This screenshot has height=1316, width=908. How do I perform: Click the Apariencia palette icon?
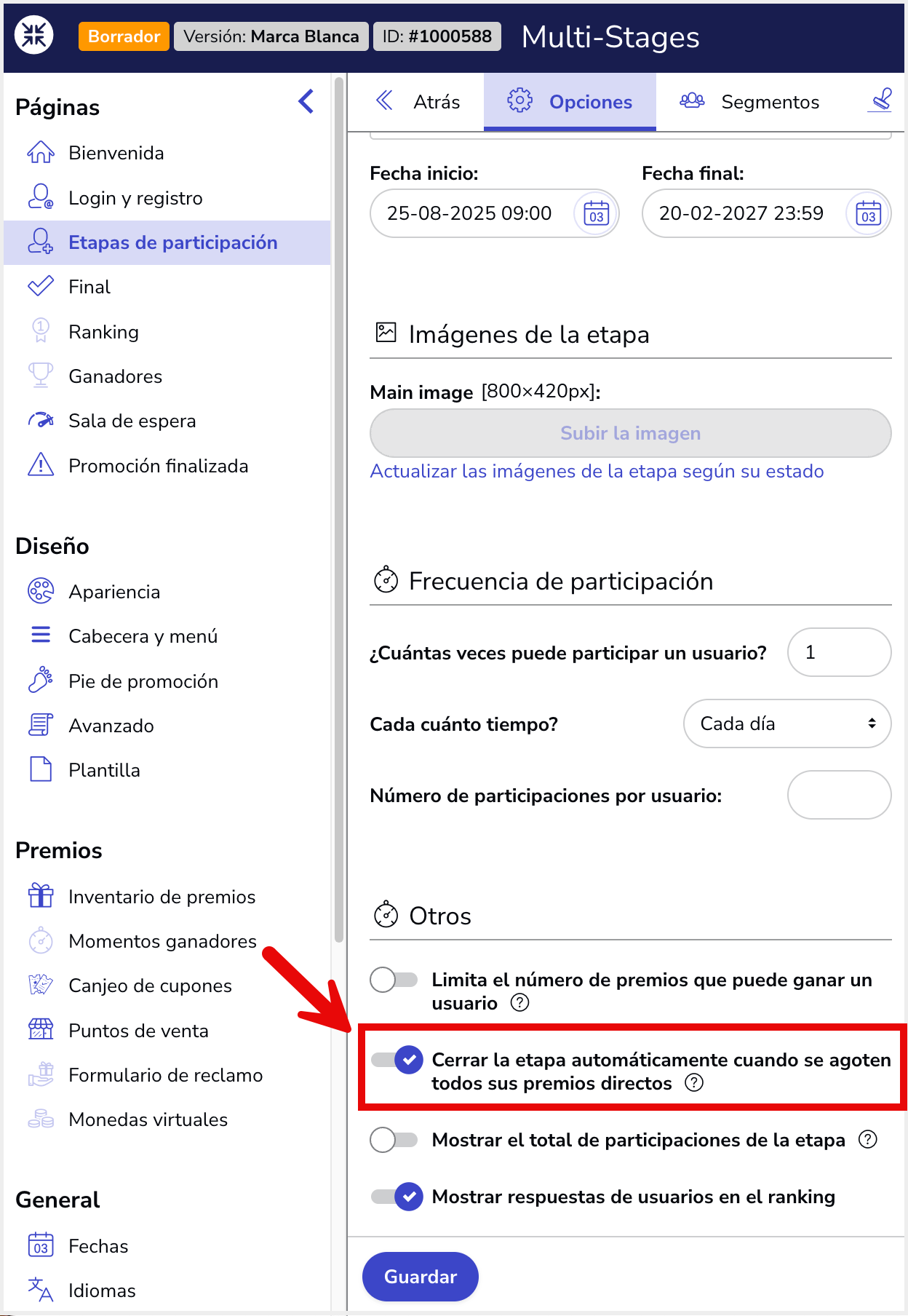tap(41, 591)
